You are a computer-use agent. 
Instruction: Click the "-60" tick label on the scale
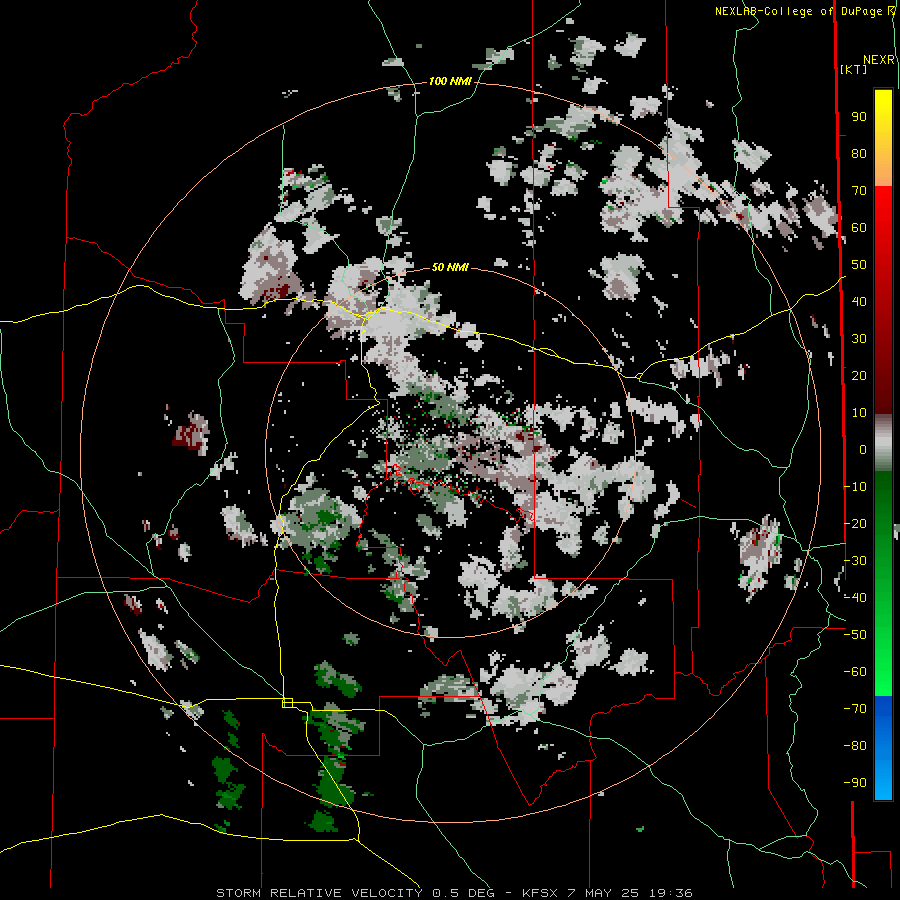pyautogui.click(x=856, y=672)
